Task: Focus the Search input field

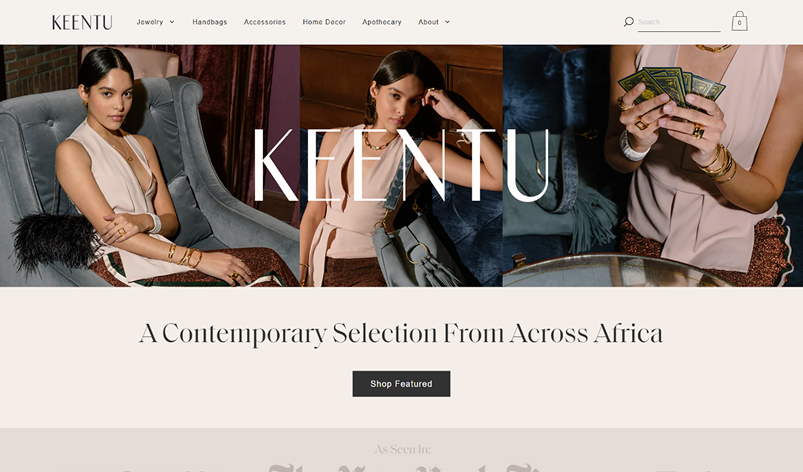Action: click(x=679, y=22)
